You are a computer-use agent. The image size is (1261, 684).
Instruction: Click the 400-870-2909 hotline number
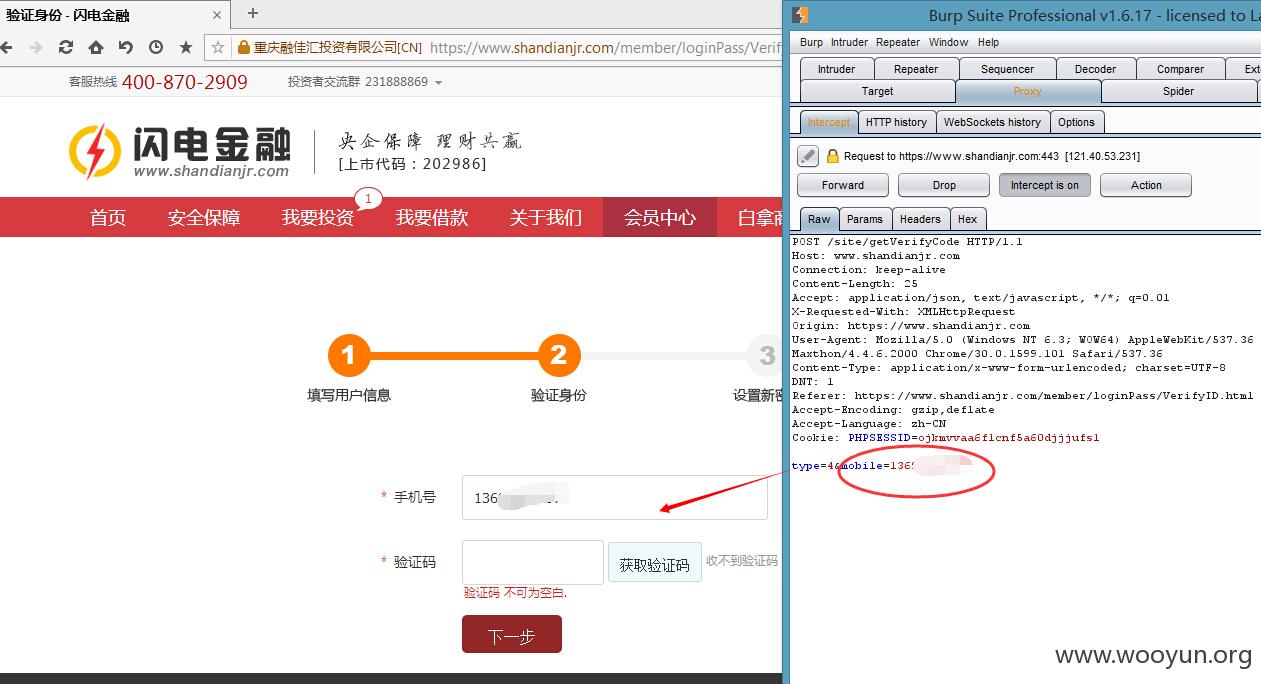click(x=185, y=82)
